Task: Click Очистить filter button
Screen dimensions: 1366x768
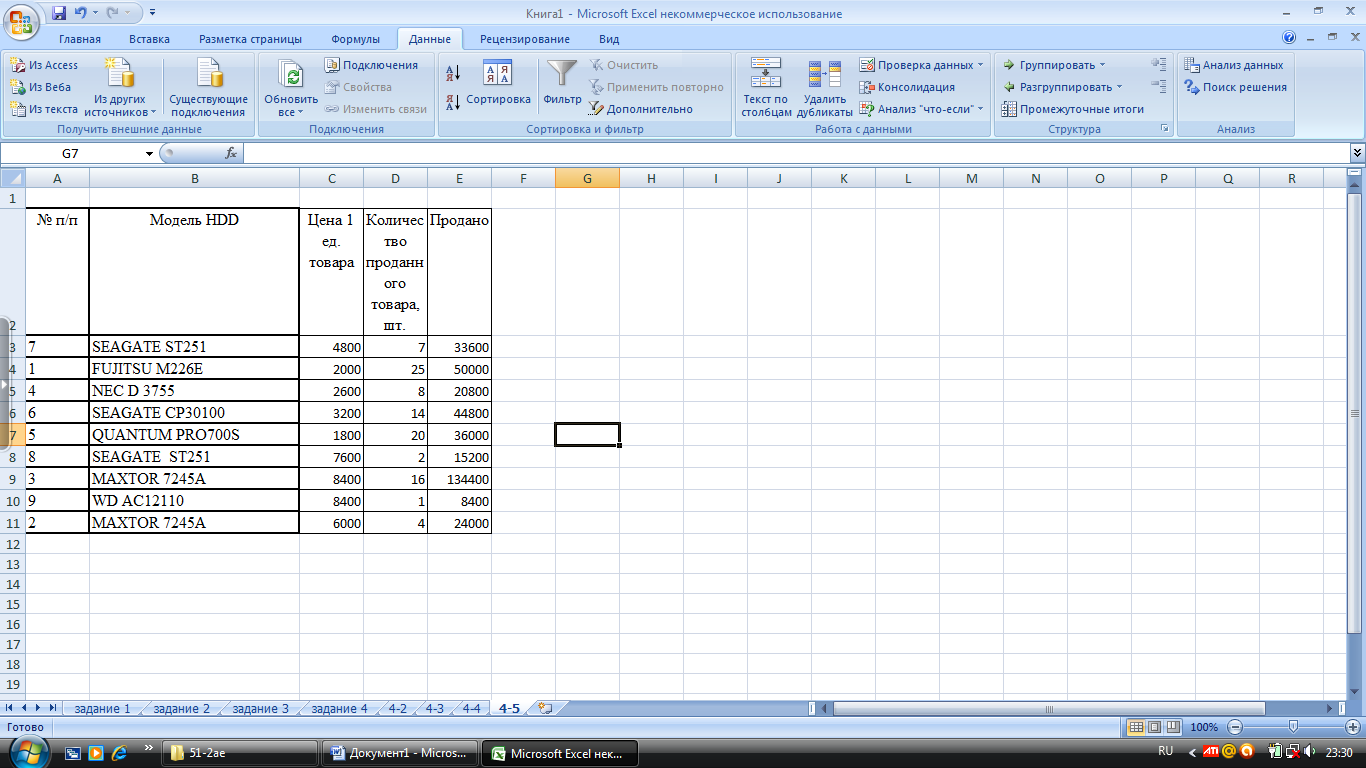Action: [624, 65]
